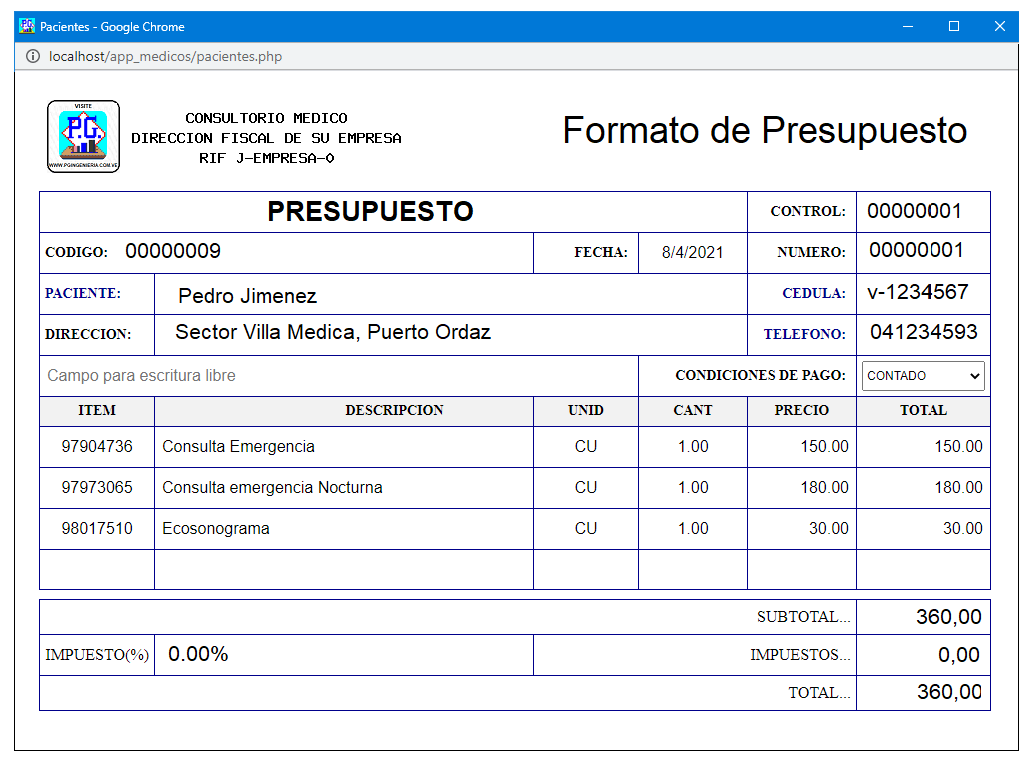Viewport: 1034px width, 774px height.
Task: Minimize the Pacientes Chrome window
Action: (908, 26)
